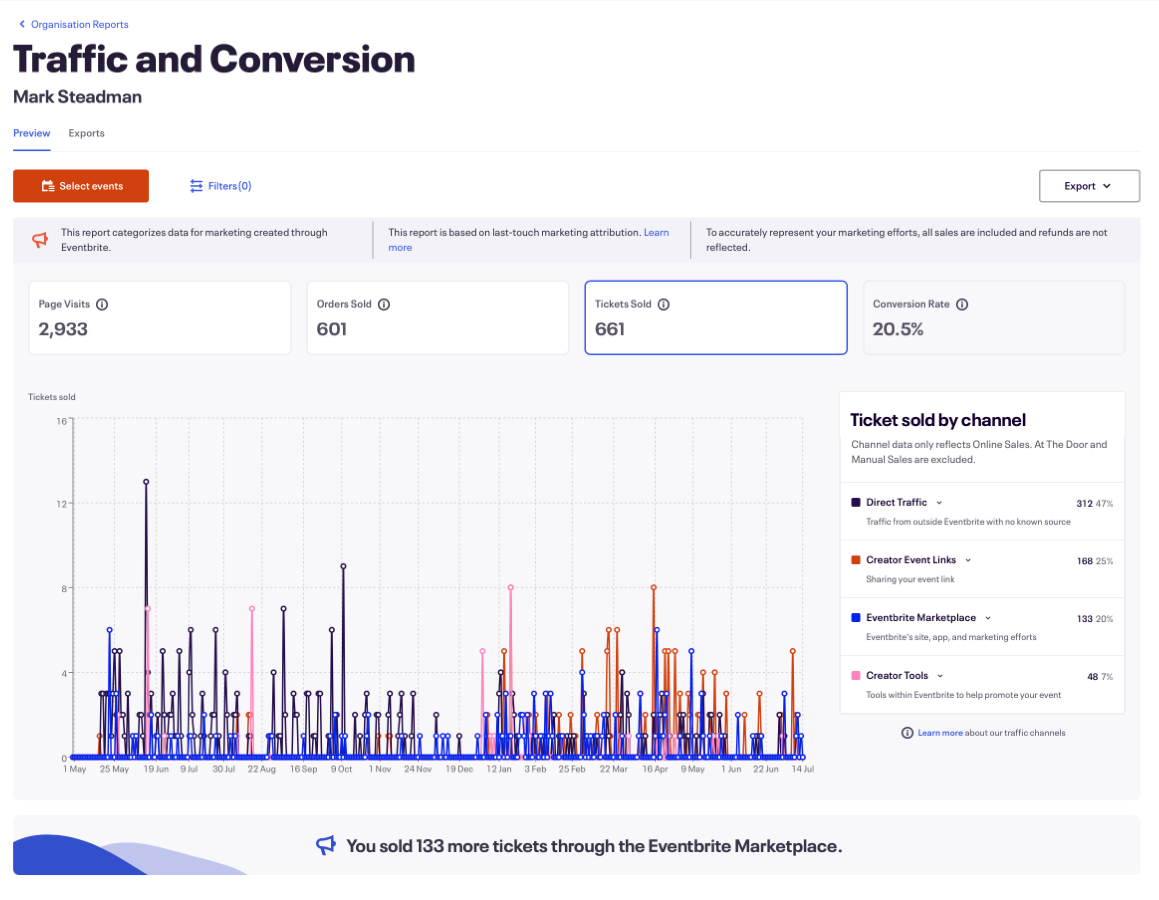This screenshot has height=900, width=1159.
Task: Click the Eventbrite Marketplace blue swatch
Action: [856, 618]
